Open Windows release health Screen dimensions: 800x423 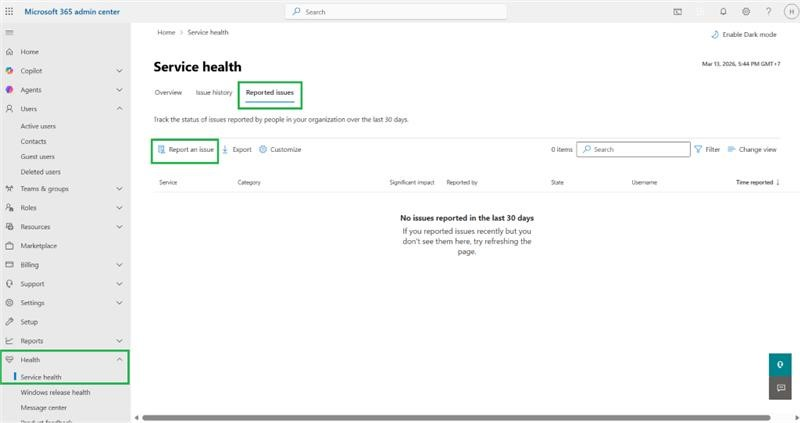pyautogui.click(x=55, y=392)
